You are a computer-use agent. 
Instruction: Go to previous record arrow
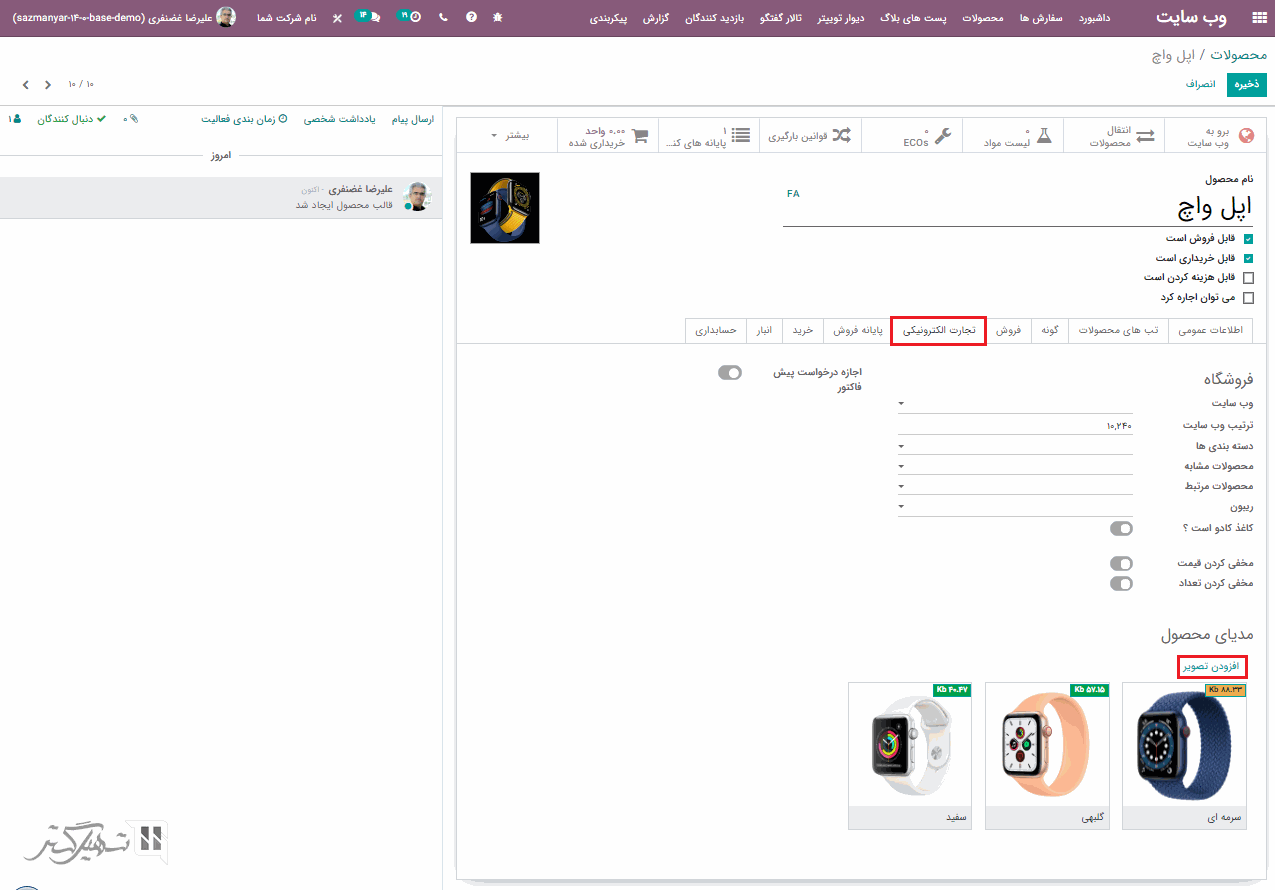click(48, 85)
